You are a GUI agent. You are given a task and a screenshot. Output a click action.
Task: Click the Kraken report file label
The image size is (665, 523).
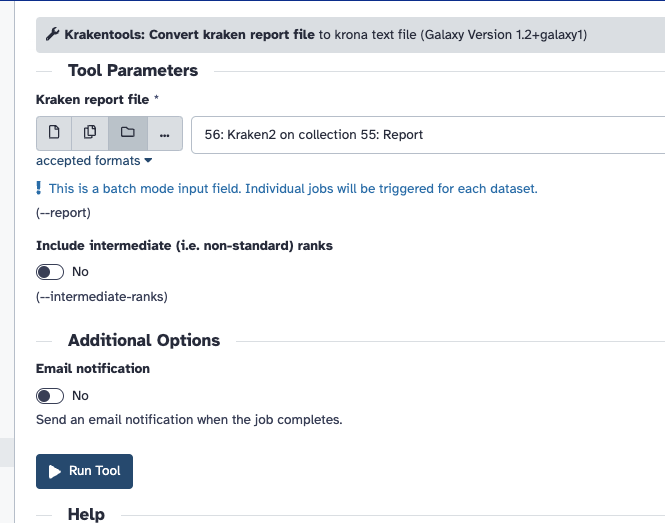[x=92, y=100]
